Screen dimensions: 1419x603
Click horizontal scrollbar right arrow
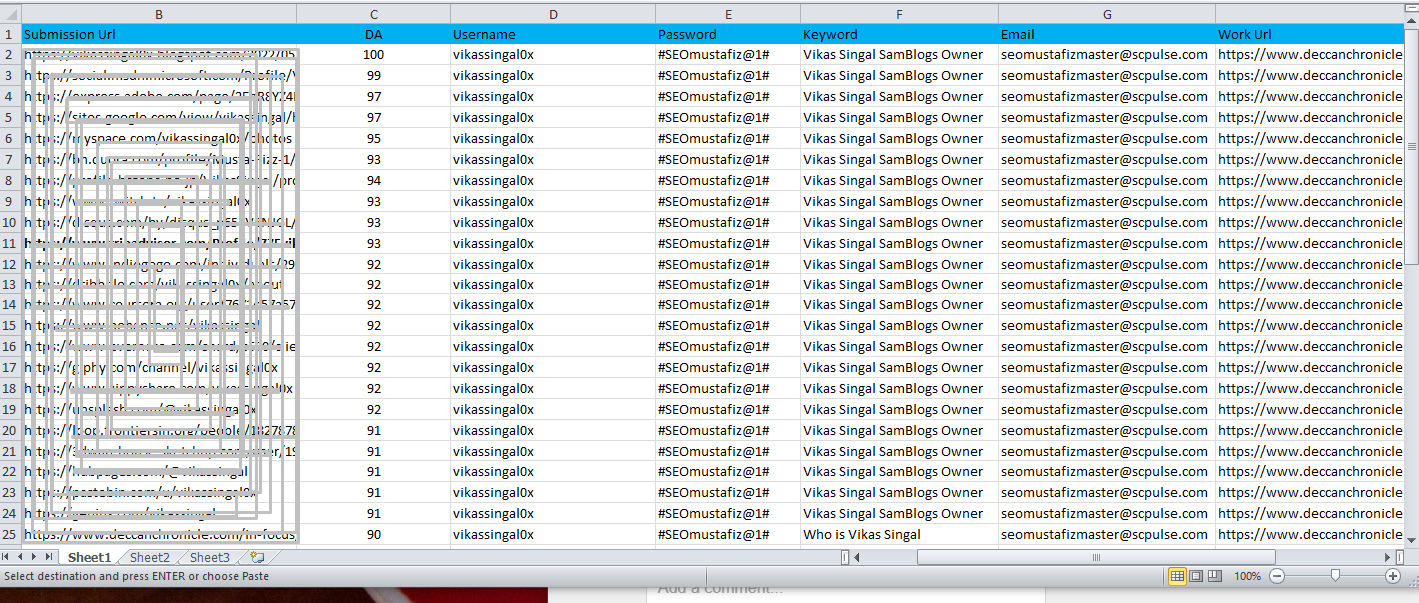pos(1387,557)
